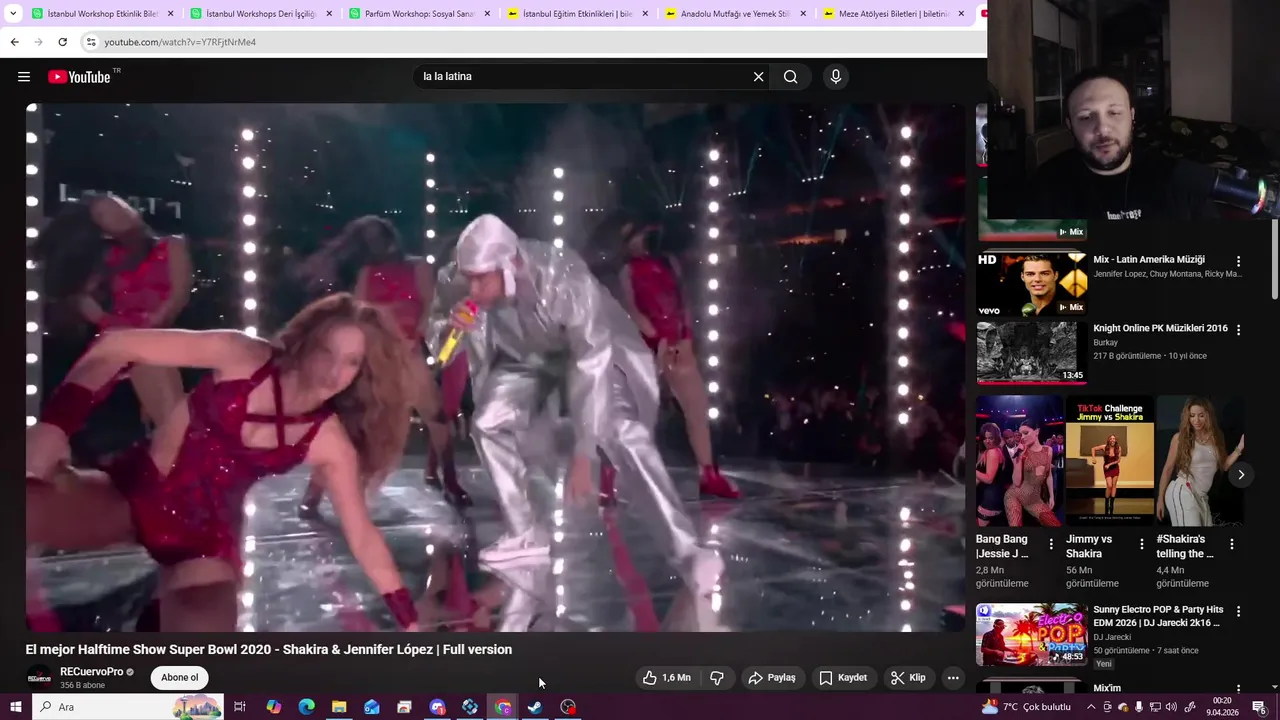1280x720 pixels.
Task: Open the YouTube hamburger guide menu
Action: tap(24, 77)
